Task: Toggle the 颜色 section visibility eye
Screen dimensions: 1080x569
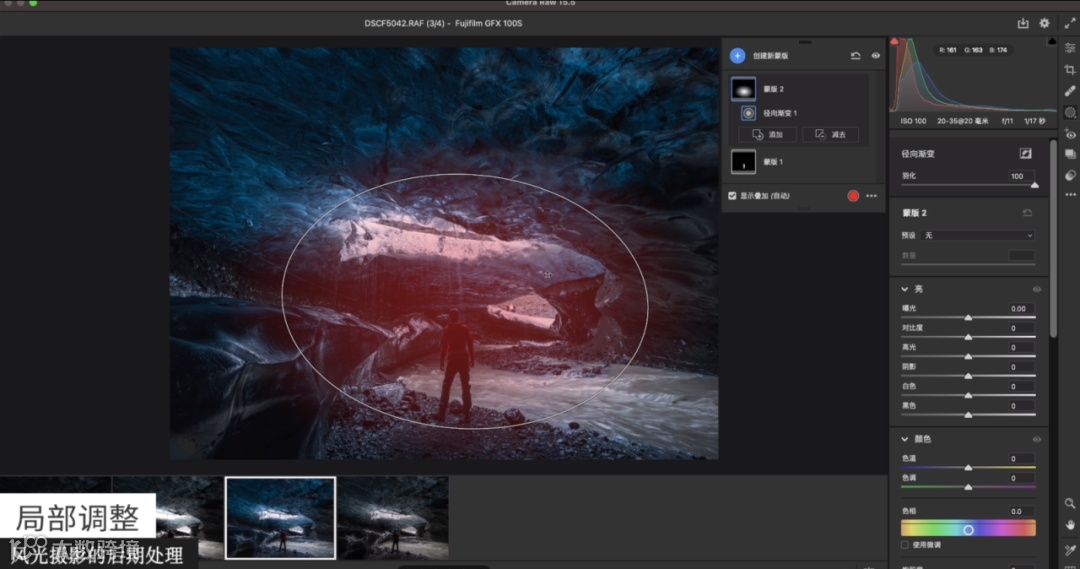Action: click(1036, 439)
